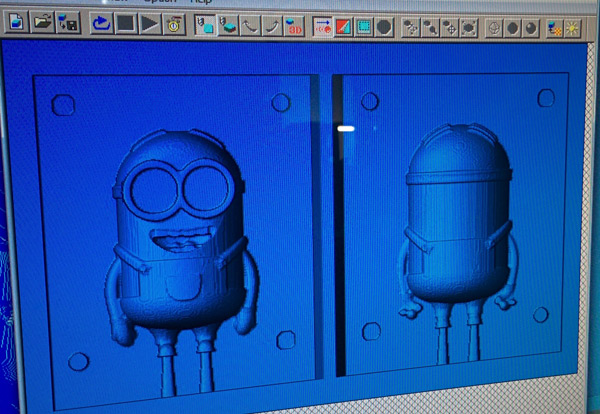Stop the cutting simulation

coord(126,24)
